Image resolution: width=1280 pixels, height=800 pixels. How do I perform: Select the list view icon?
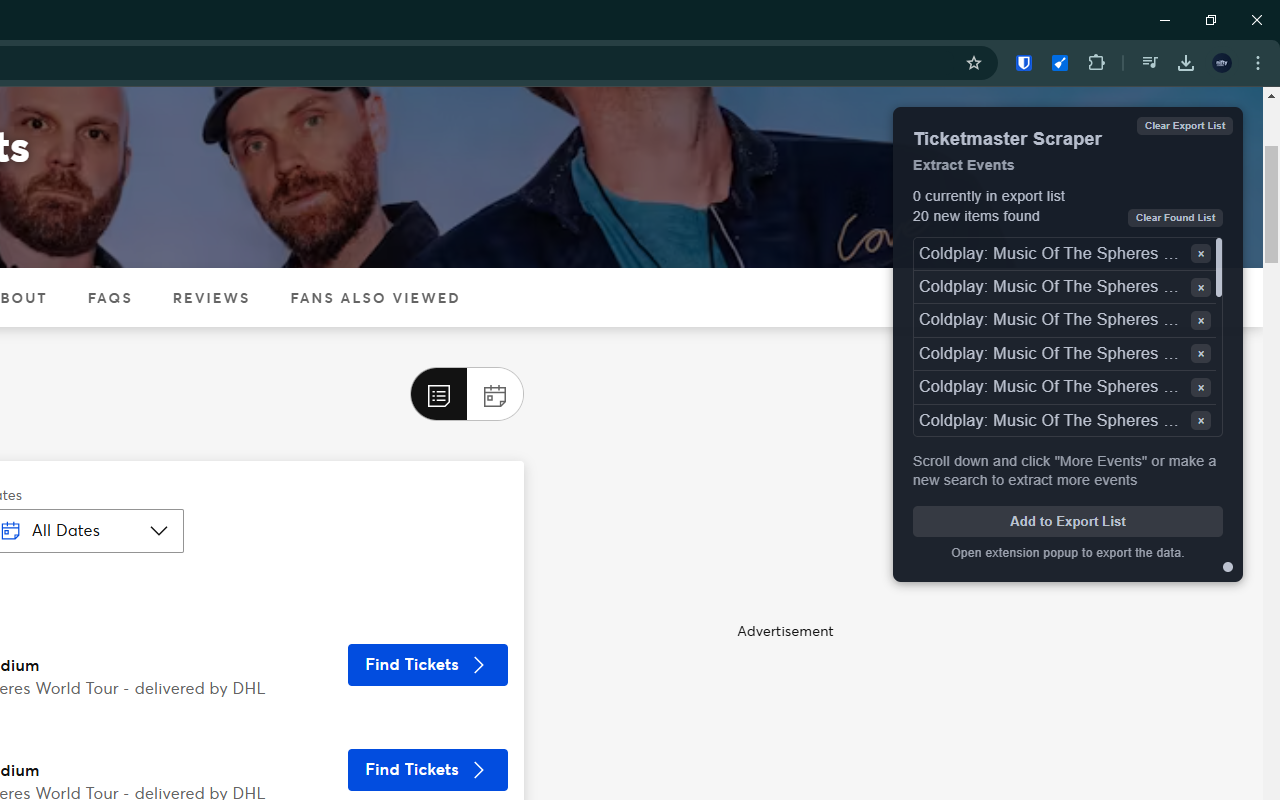(438, 394)
